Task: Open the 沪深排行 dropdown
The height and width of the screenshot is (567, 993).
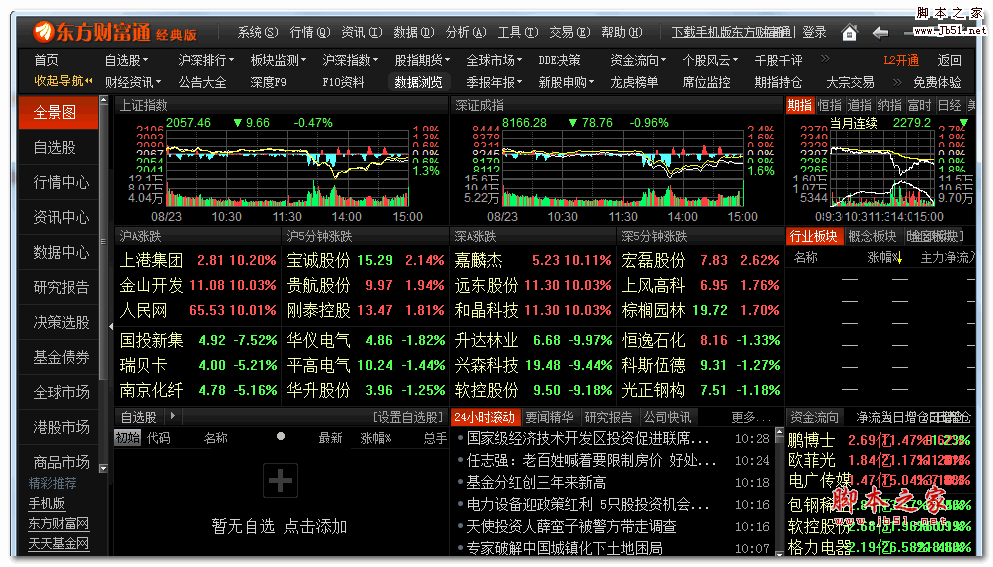Action: (206, 60)
